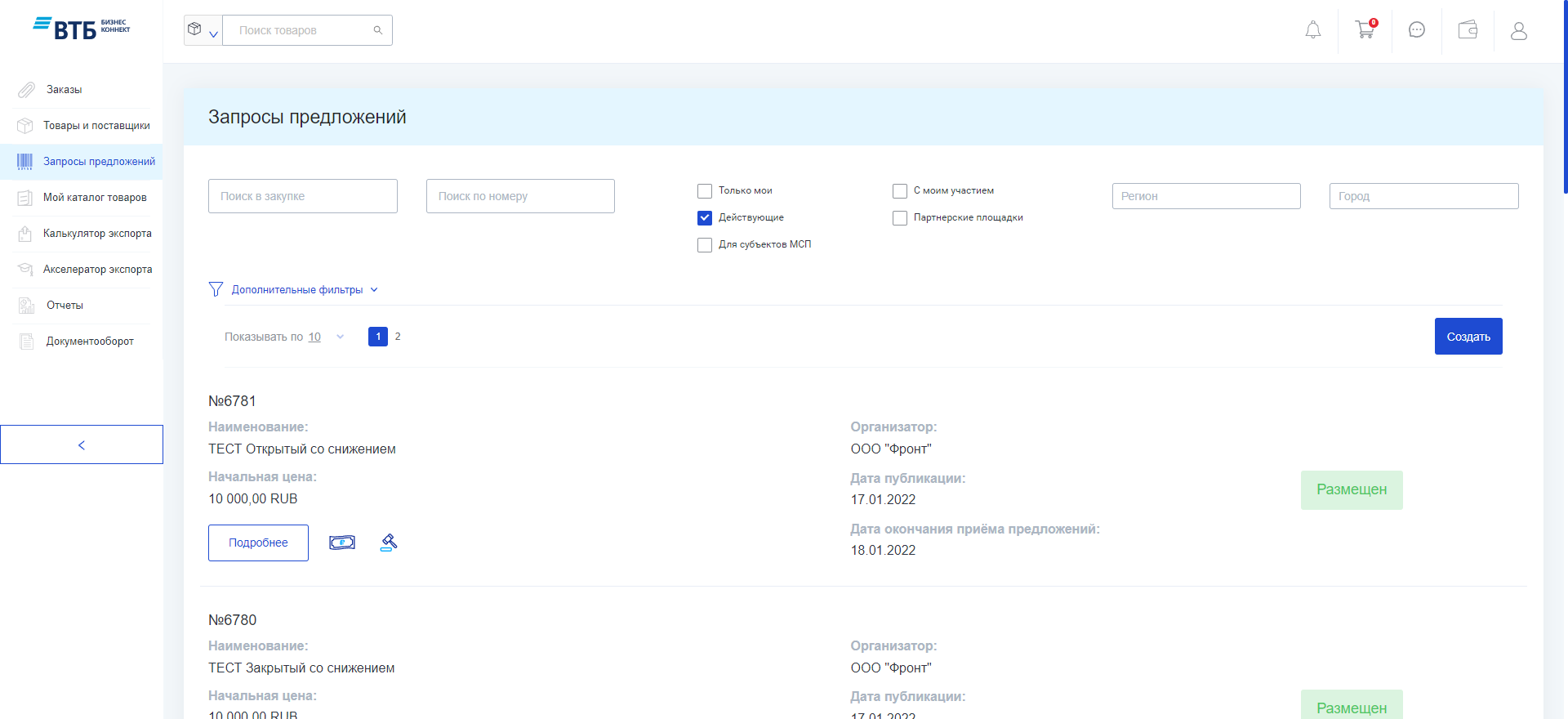The width and height of the screenshot is (1568, 719).
Task: Select page 1 in pagination
Action: [378, 337]
